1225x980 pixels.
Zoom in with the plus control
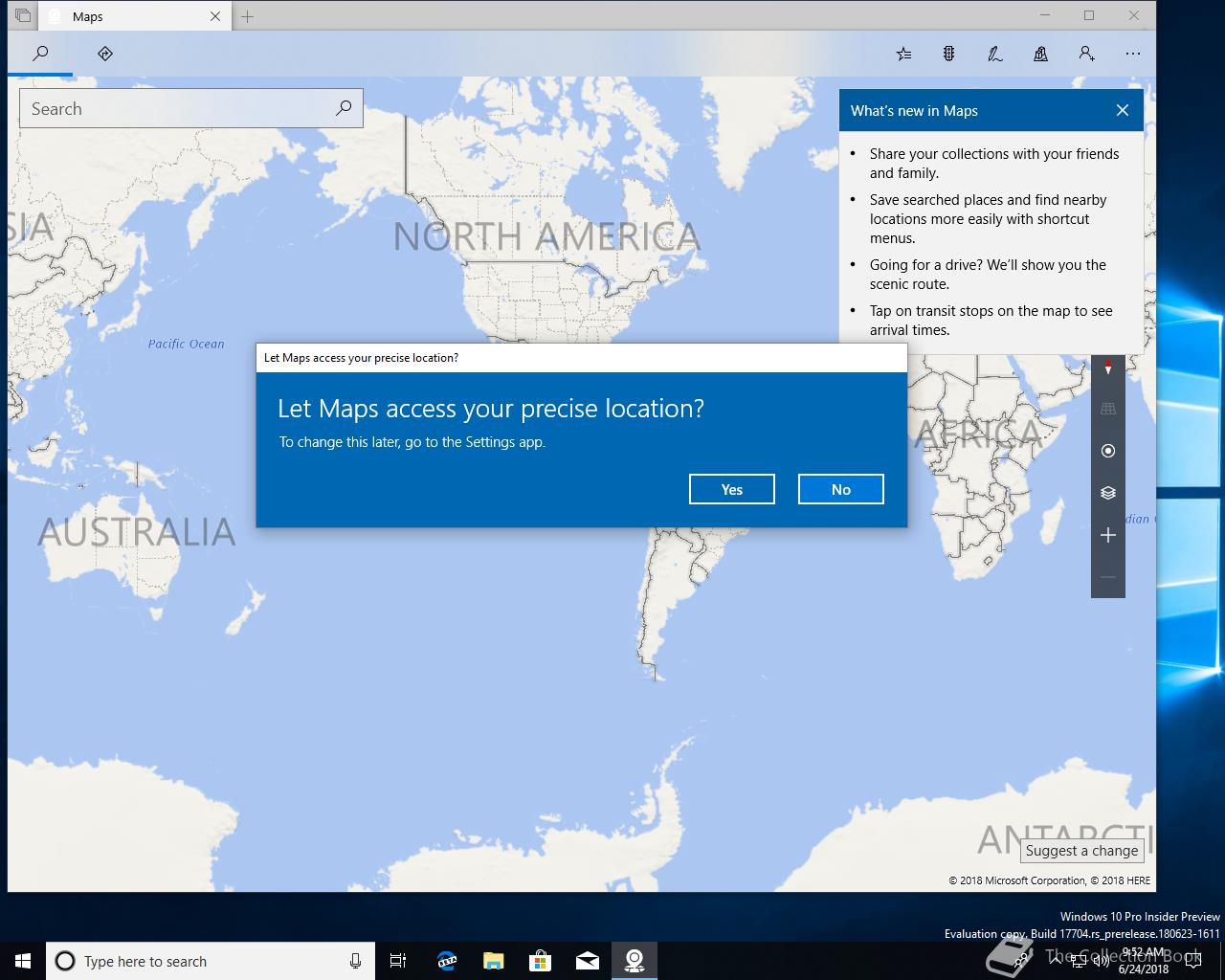tap(1108, 535)
